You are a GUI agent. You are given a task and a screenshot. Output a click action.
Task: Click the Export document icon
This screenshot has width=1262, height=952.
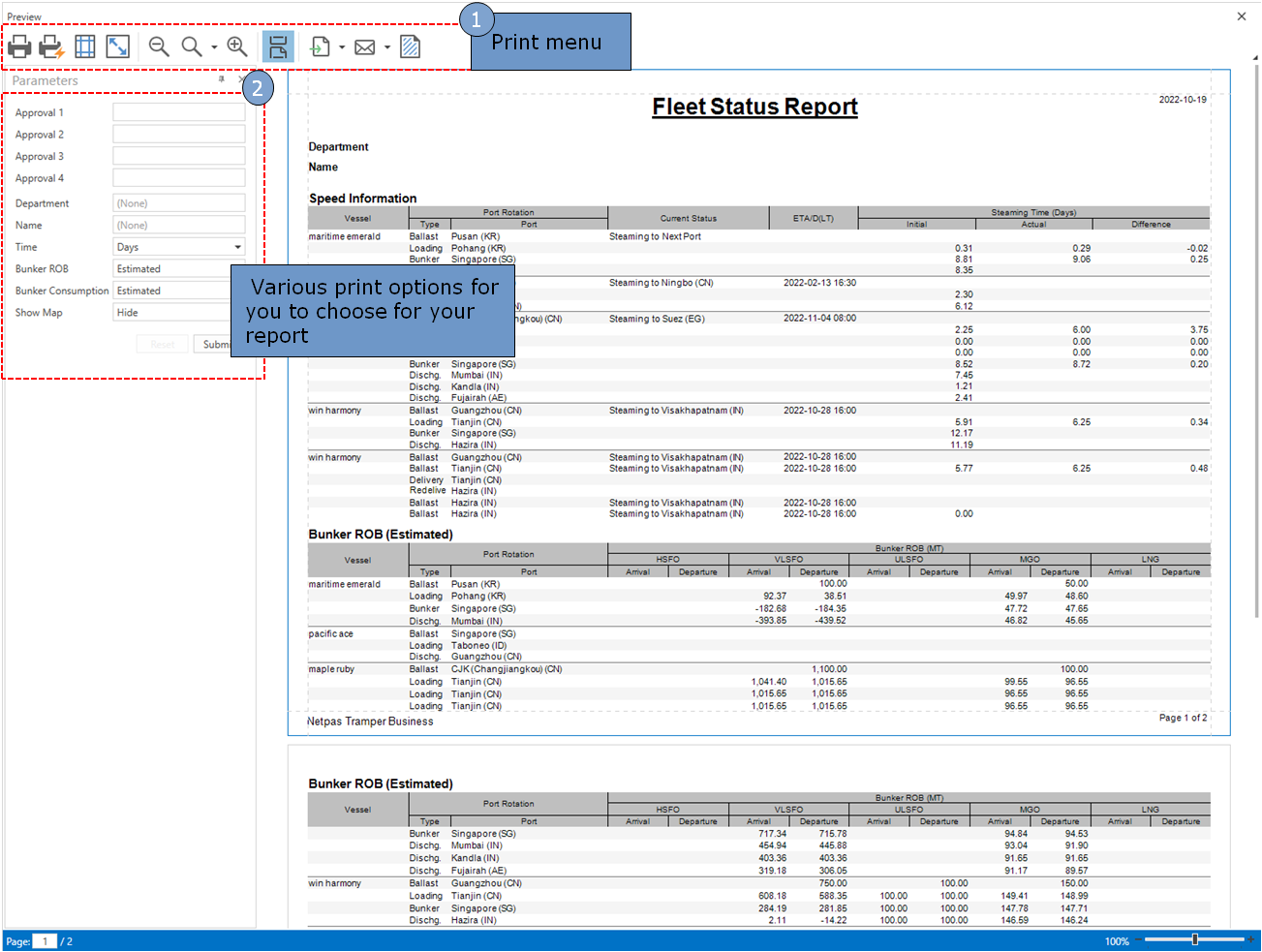[x=321, y=46]
